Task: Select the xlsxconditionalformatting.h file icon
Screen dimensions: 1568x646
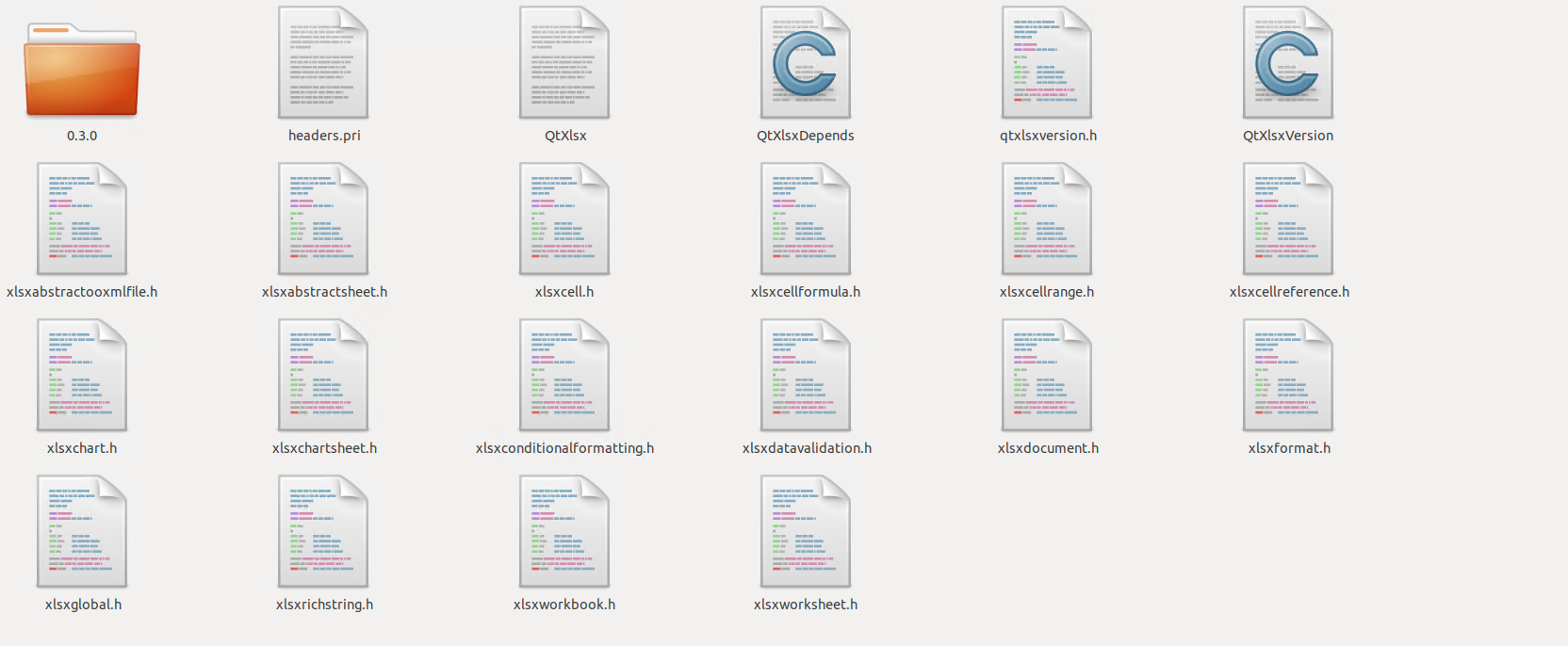Action: [564, 375]
